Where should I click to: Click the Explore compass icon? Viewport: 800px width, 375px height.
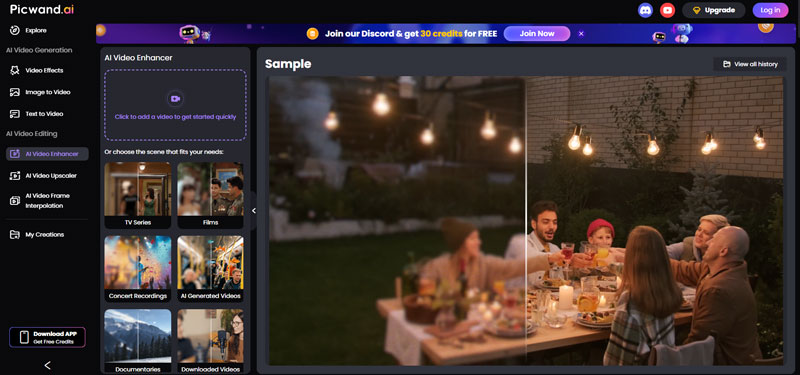(15, 31)
